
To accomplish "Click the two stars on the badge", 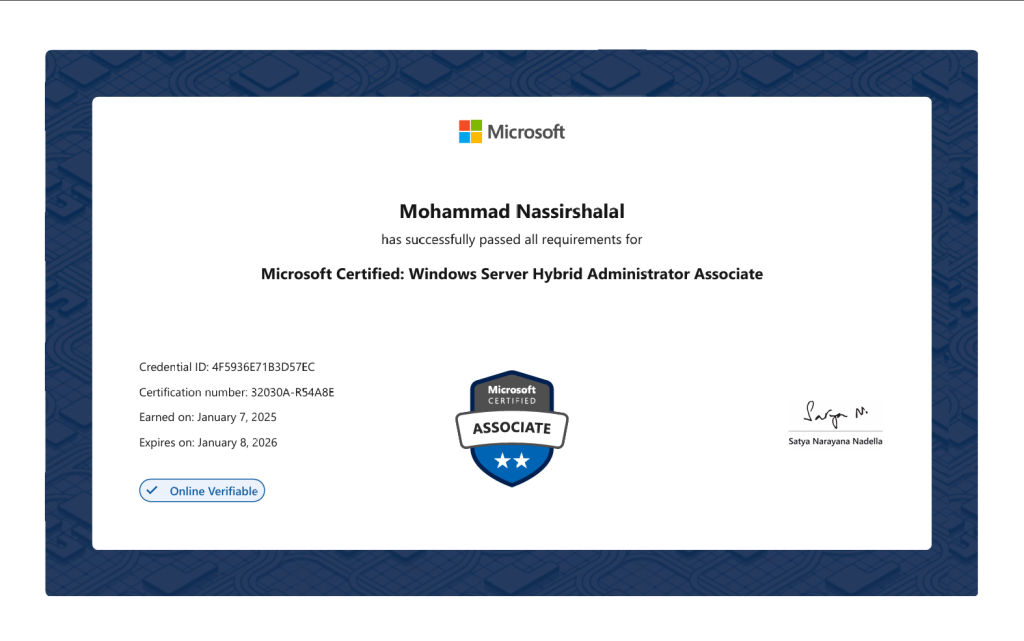I will click(512, 460).
